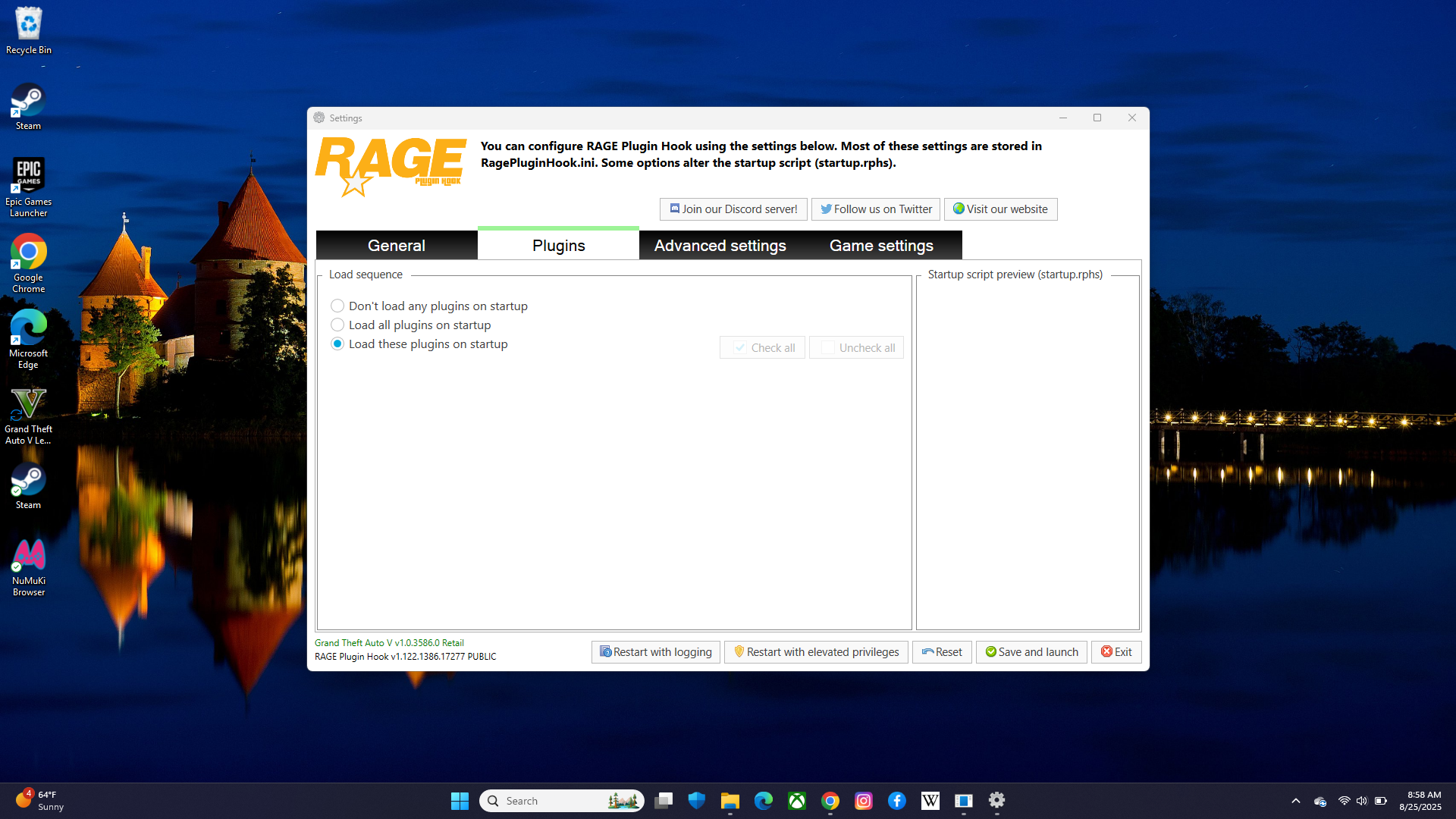Open Instagram from the taskbar
Image resolution: width=1456 pixels, height=819 pixels.
pos(864,801)
